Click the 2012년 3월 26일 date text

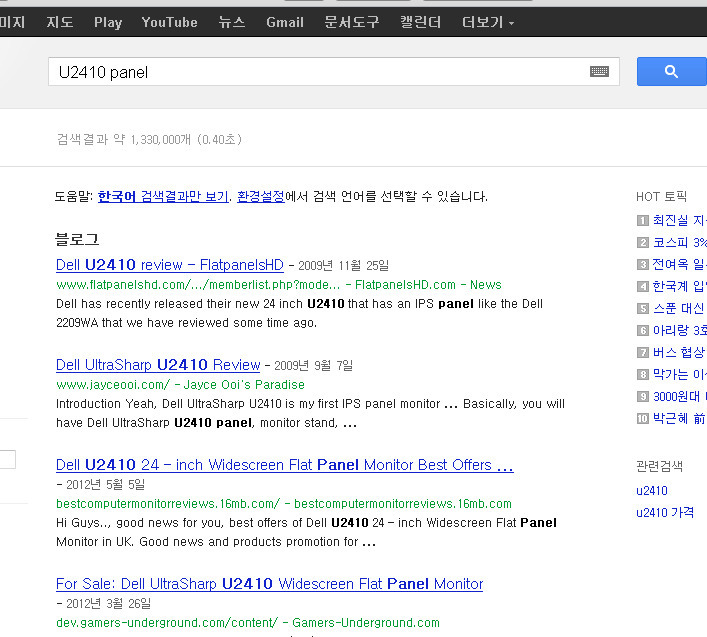tap(108, 604)
